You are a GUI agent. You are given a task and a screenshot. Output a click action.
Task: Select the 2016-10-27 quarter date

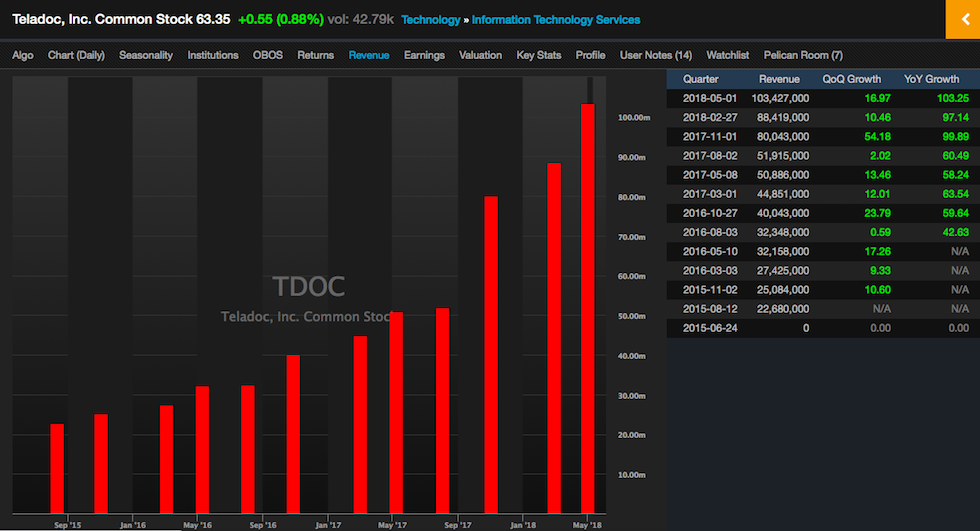[710, 213]
